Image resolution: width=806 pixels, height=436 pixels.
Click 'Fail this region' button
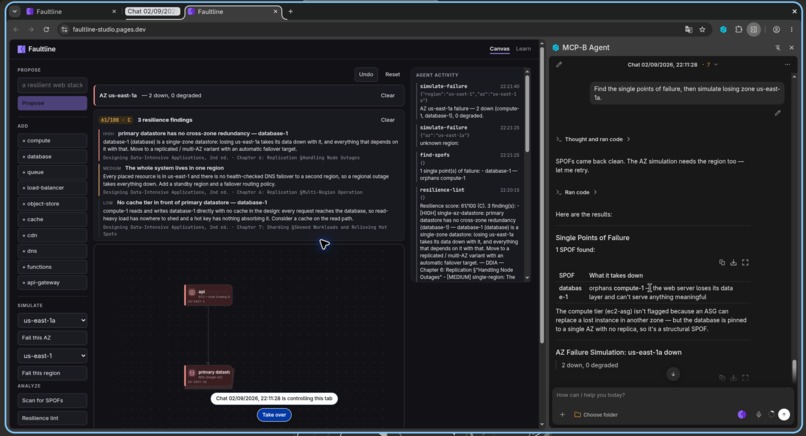52,373
